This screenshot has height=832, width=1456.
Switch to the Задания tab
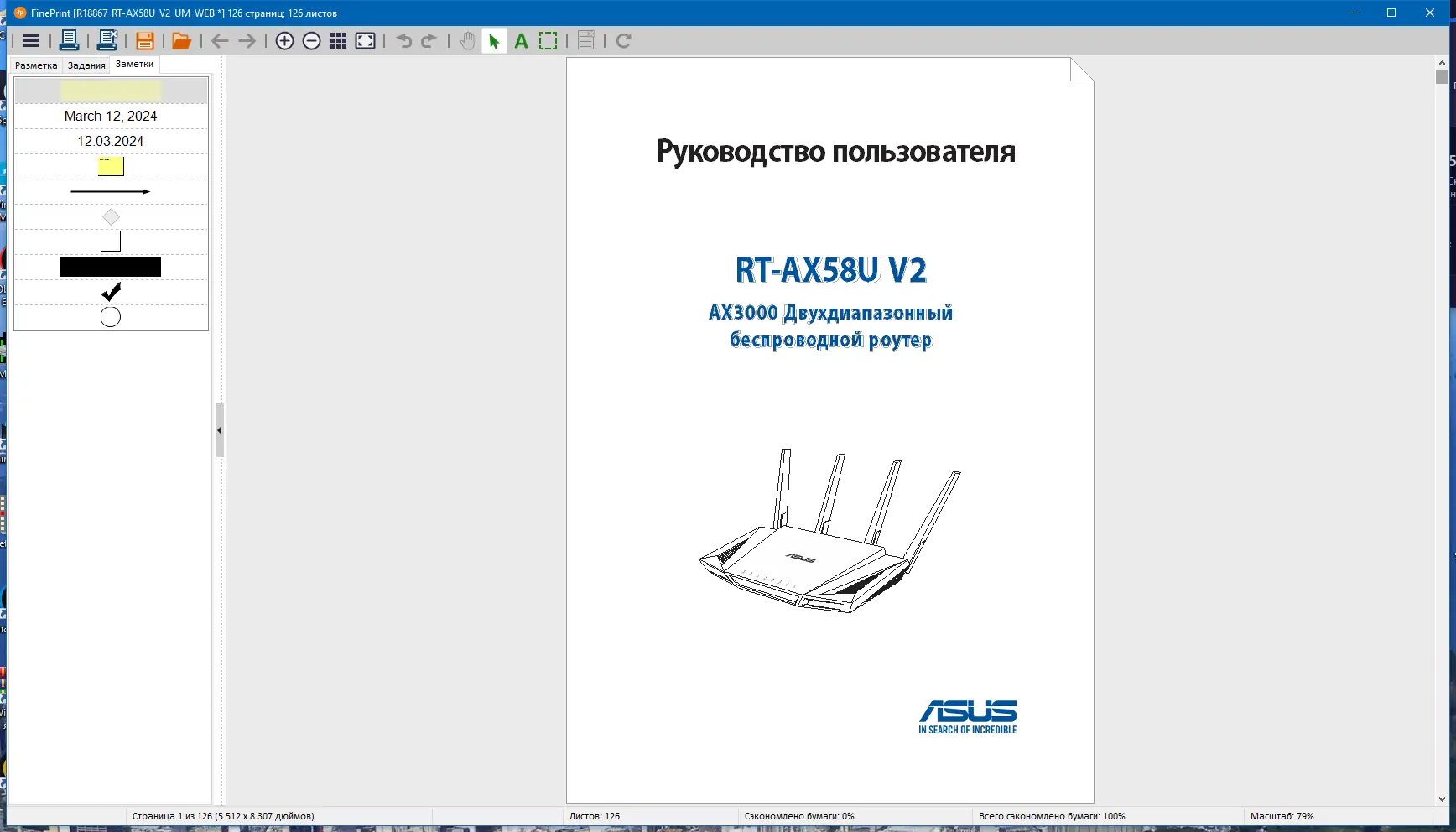pos(86,65)
